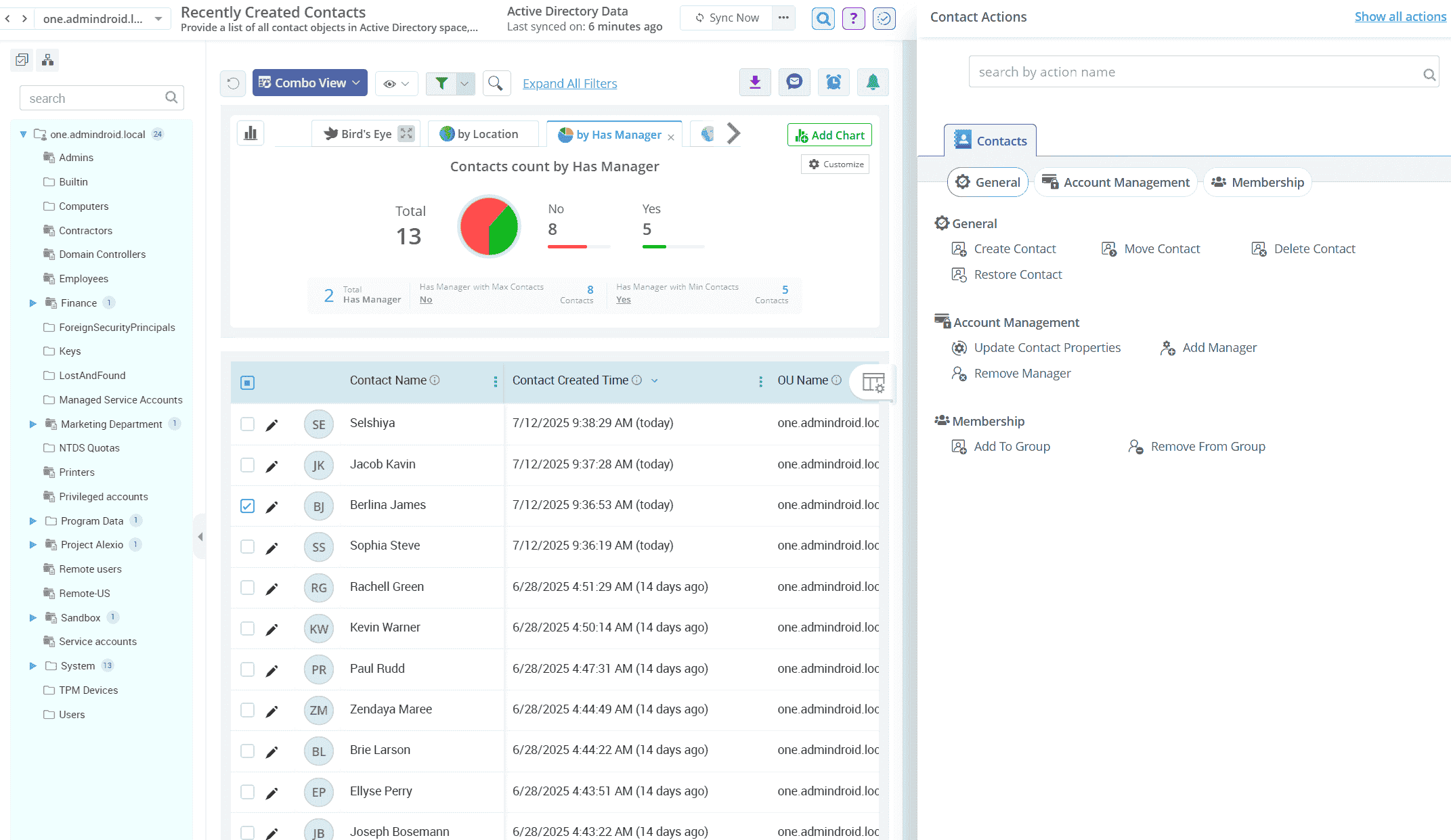Open the Export/Download report icon
Image resolution: width=1451 pixels, height=840 pixels.
[x=755, y=82]
